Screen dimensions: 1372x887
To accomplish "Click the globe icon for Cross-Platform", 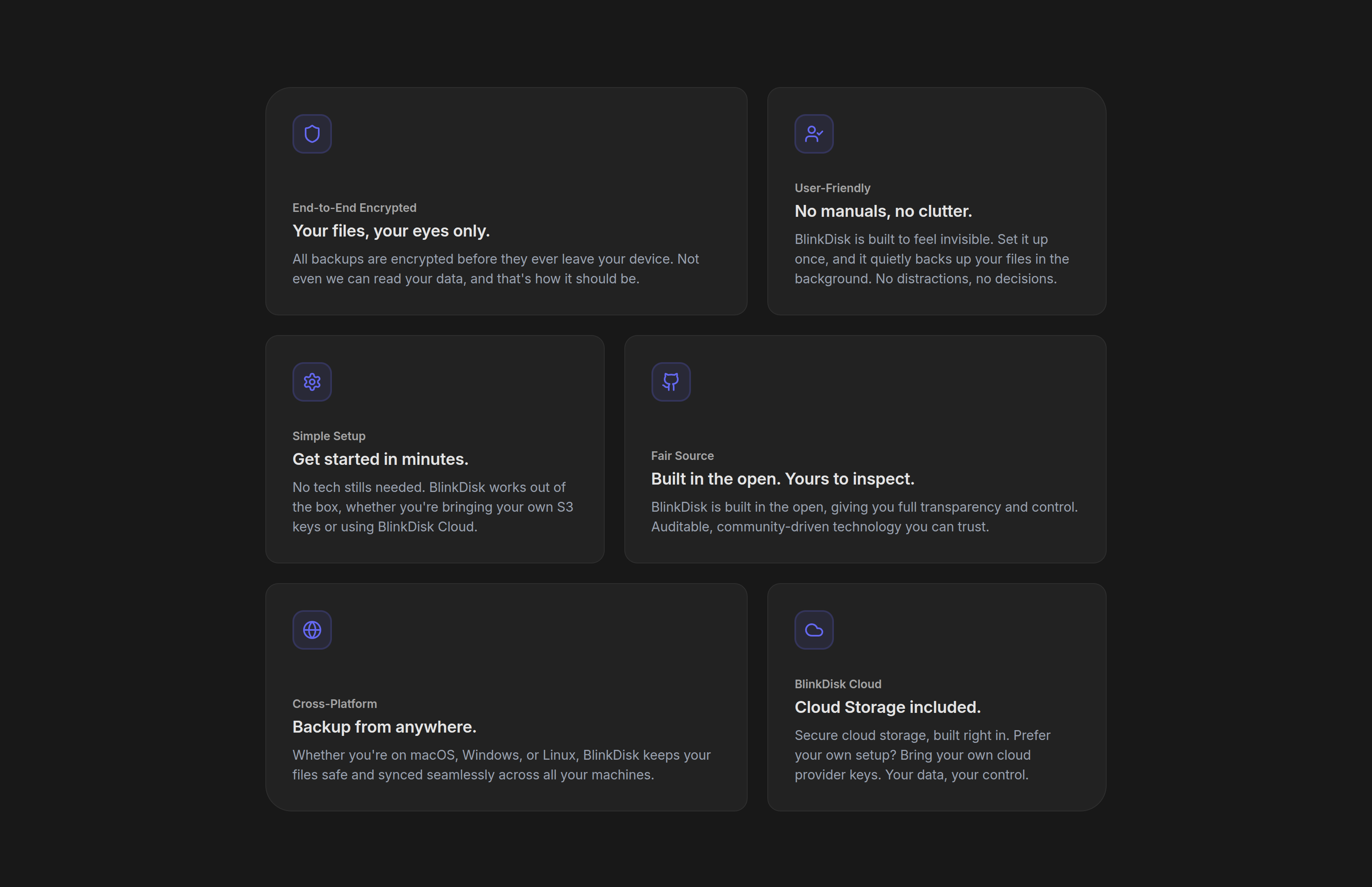I will point(312,630).
